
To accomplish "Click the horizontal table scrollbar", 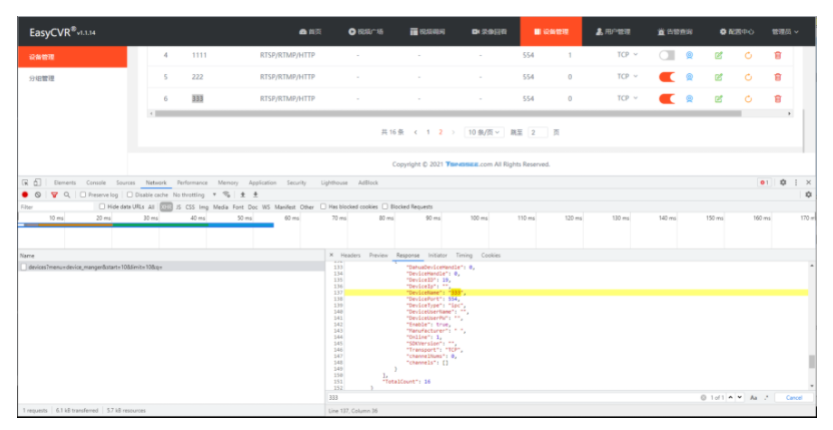I will click(448, 114).
